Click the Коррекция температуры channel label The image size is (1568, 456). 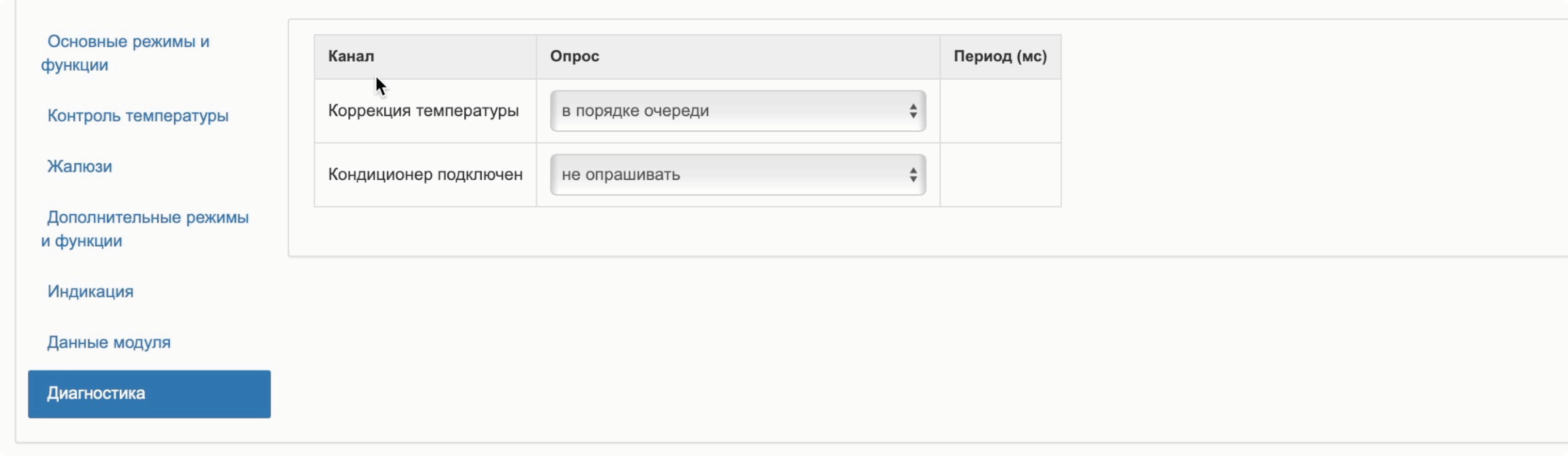(423, 111)
